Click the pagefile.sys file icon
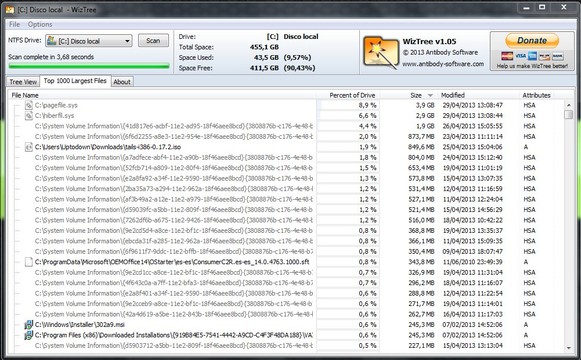Image resolution: width=581 pixels, height=360 pixels. point(29,105)
